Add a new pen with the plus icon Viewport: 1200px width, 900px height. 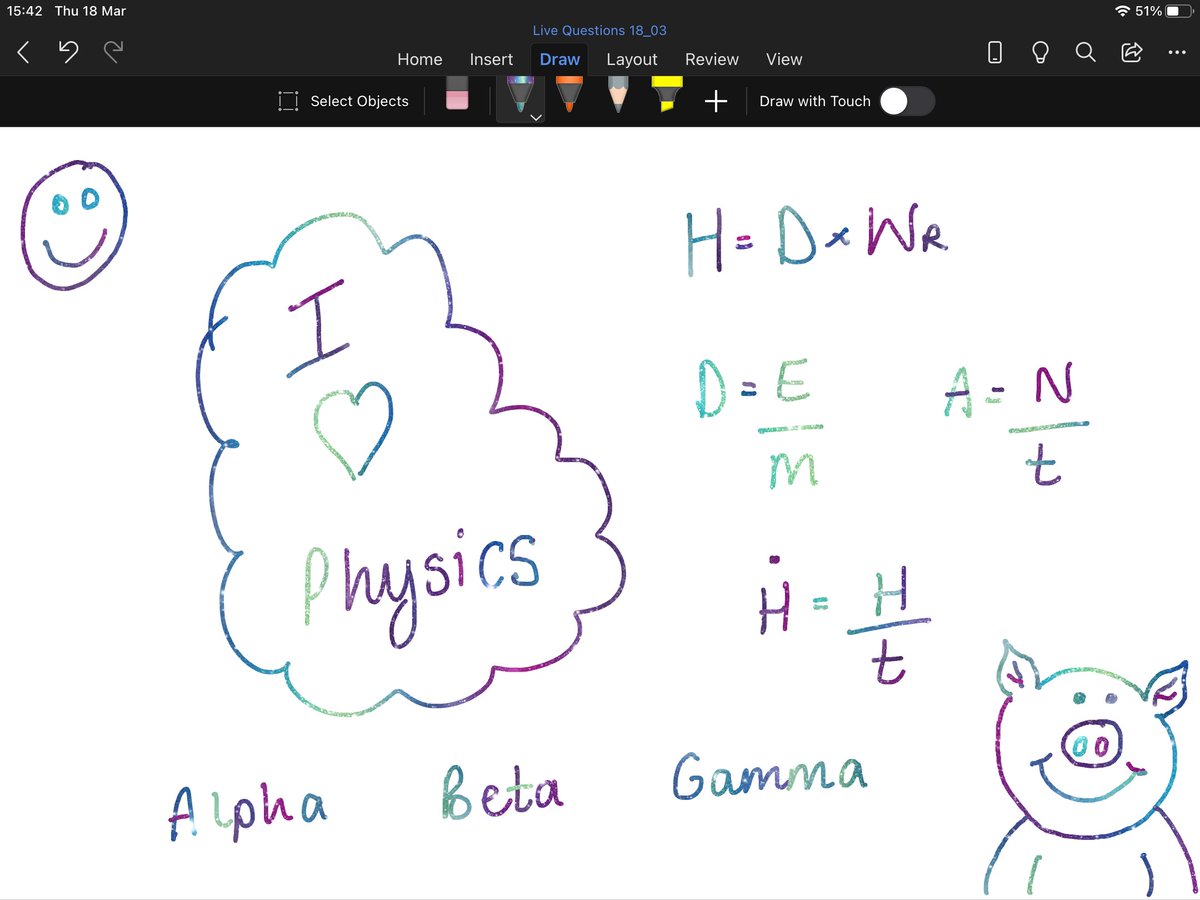[x=716, y=101]
